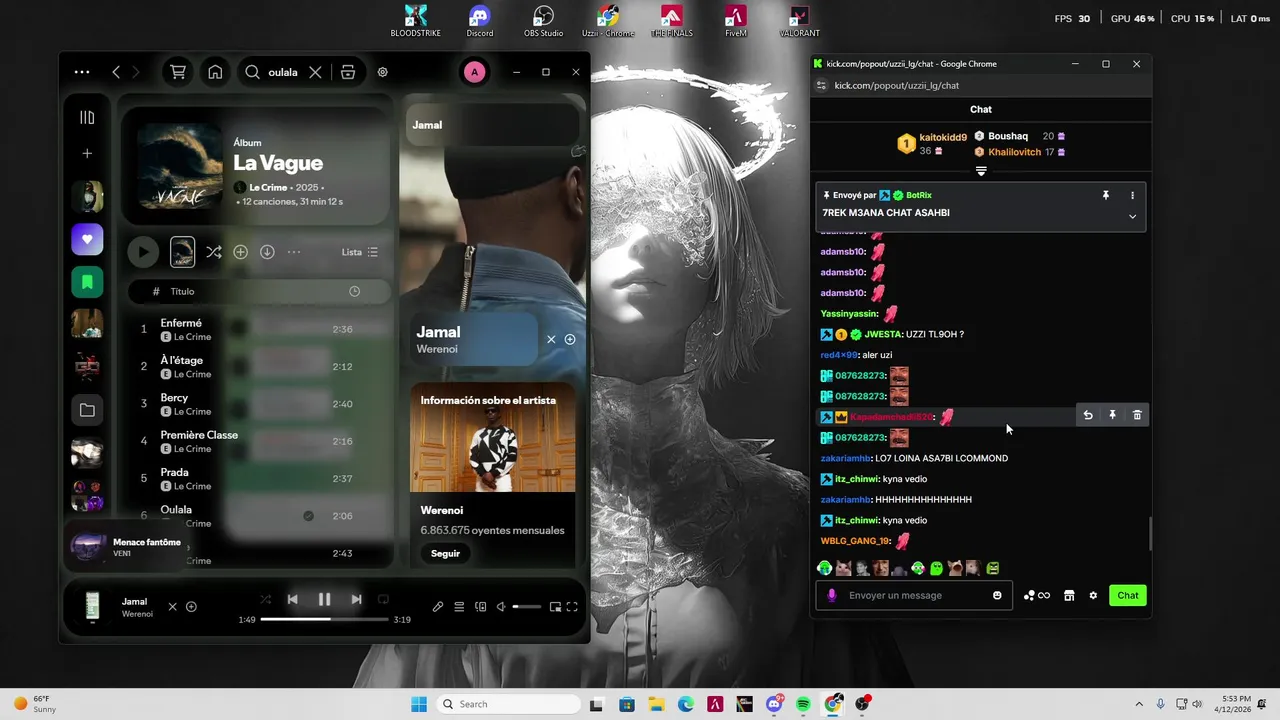This screenshot has width=1280, height=720.
Task: Open Le Crime artist link in album header
Action: coord(269,187)
